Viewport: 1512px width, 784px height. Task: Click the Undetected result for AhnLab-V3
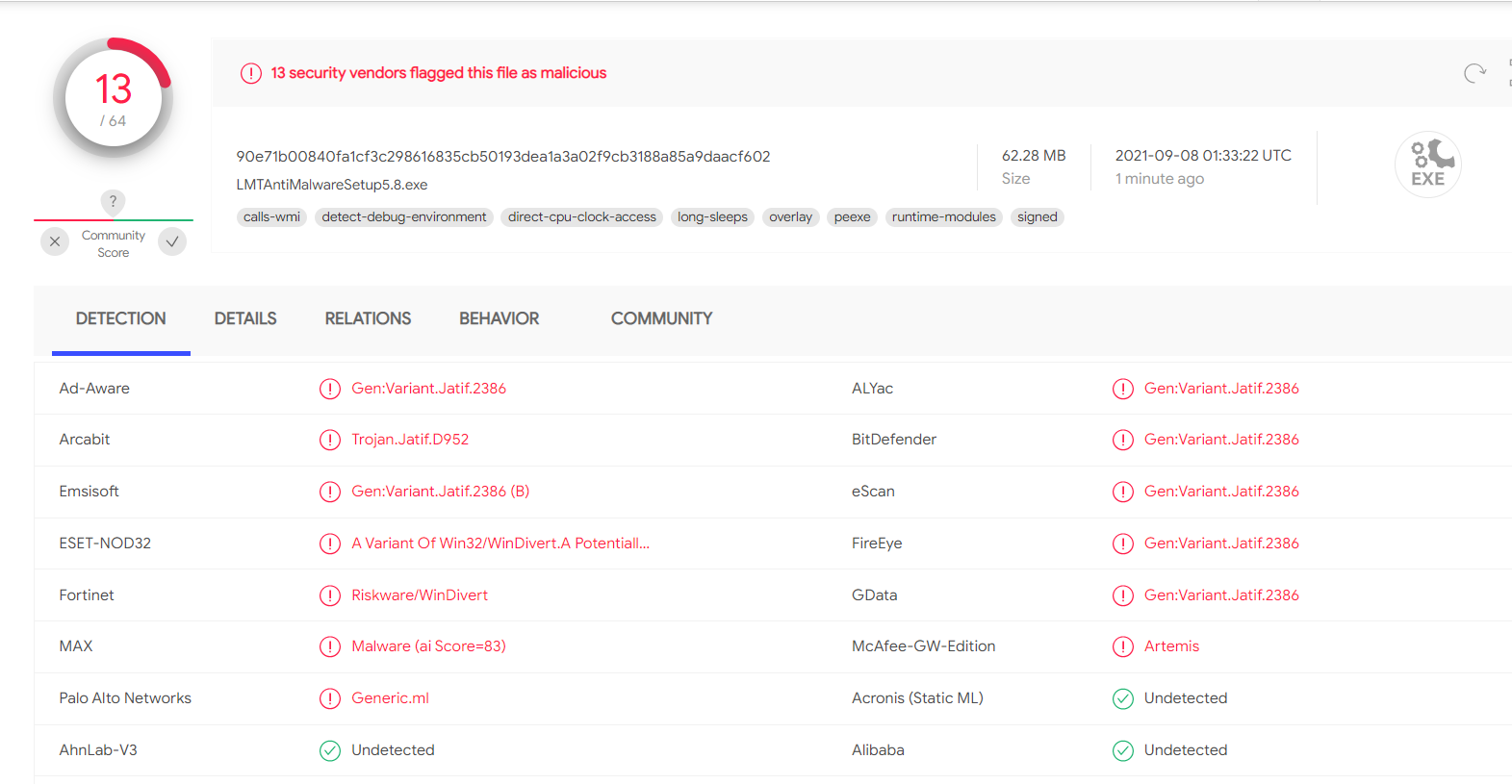393,750
